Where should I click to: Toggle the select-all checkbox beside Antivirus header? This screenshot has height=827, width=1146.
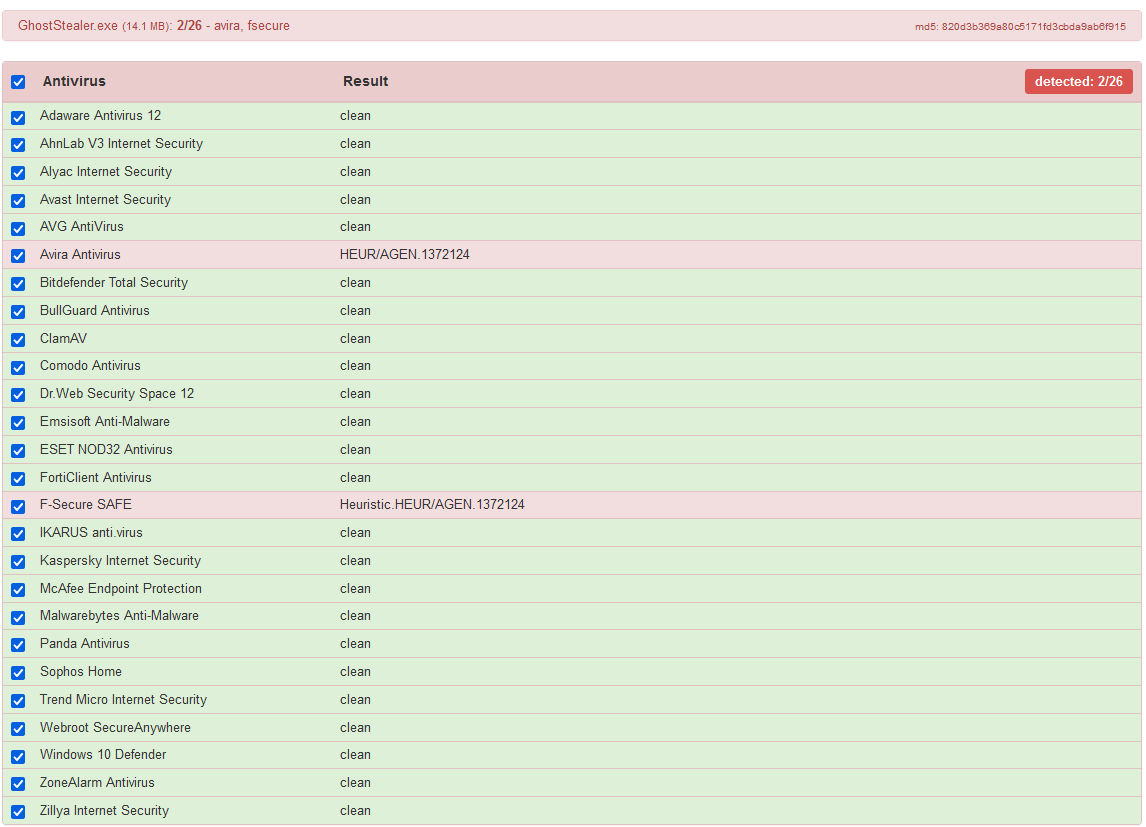[18, 82]
